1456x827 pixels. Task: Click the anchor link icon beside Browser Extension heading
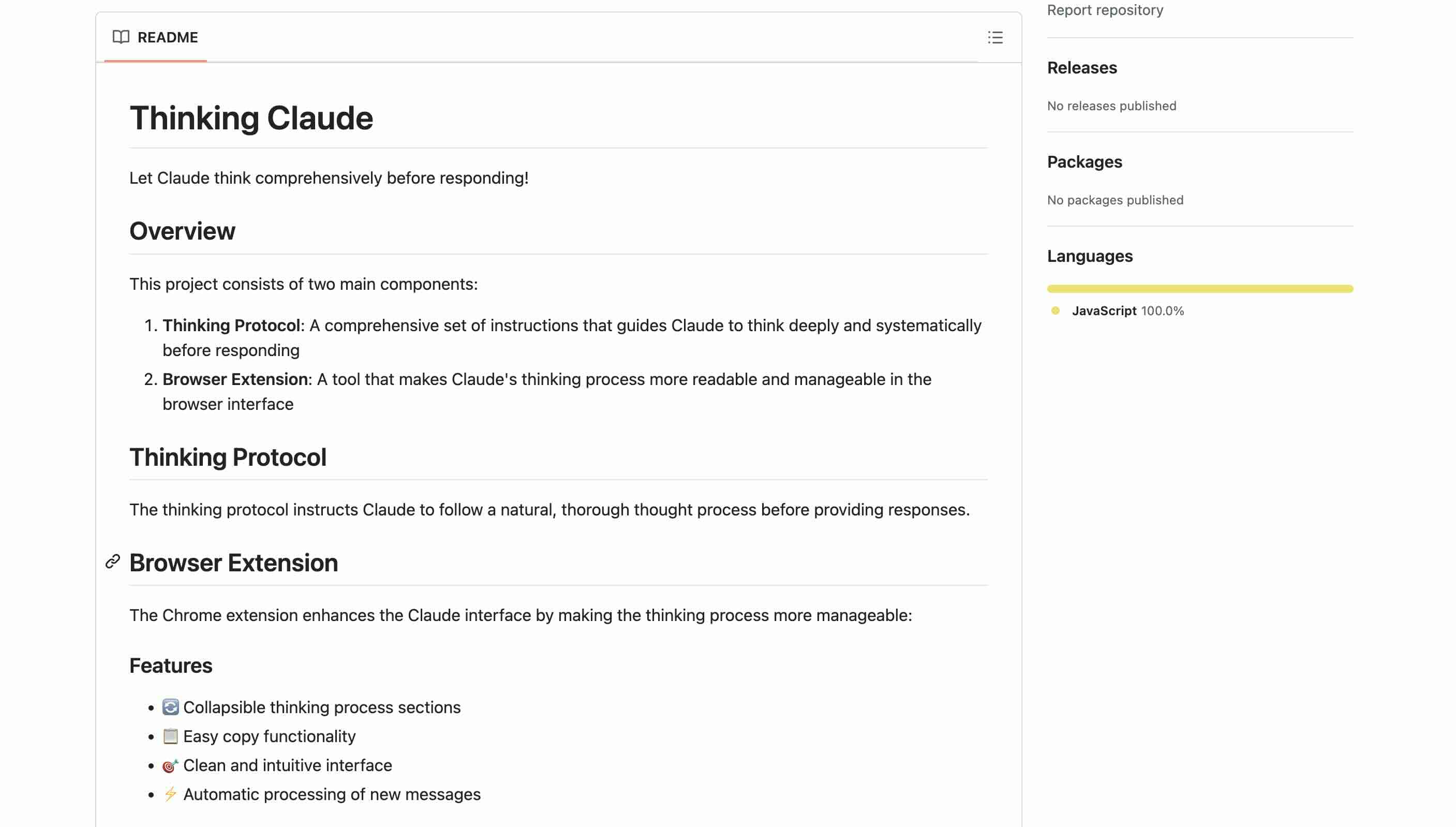(112, 563)
